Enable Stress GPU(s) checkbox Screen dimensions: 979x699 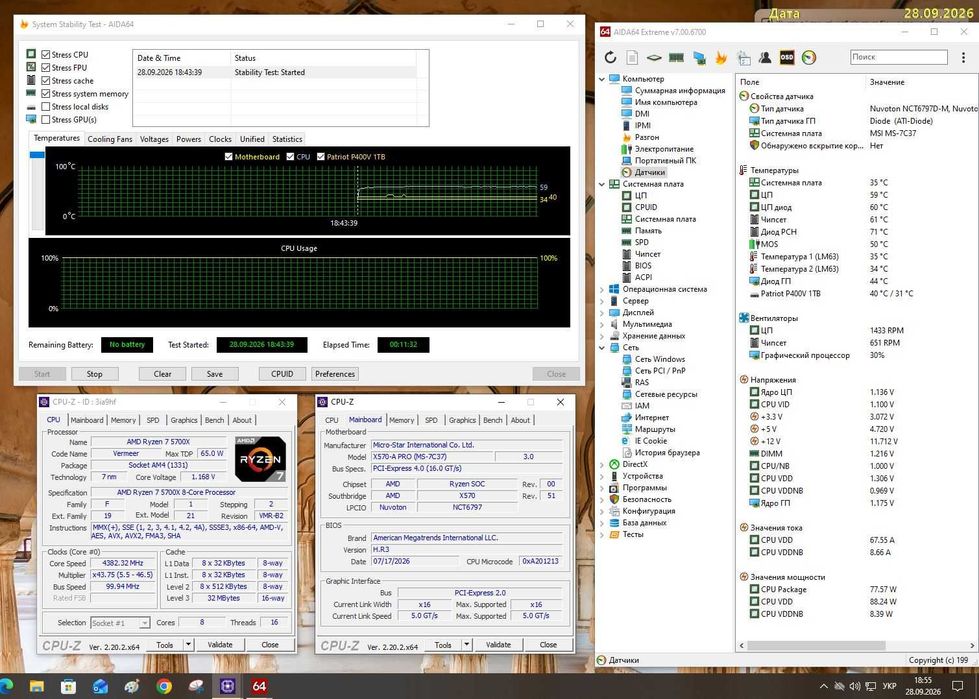point(46,119)
